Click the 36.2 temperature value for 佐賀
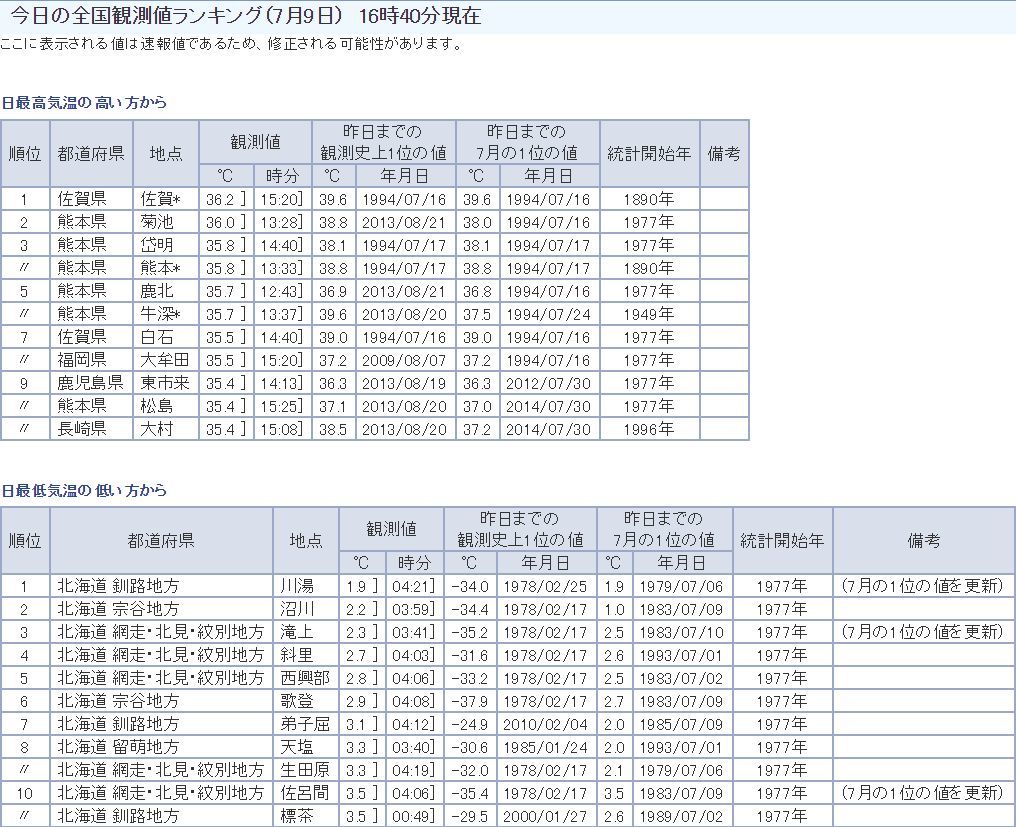1016x827 pixels. point(220,199)
